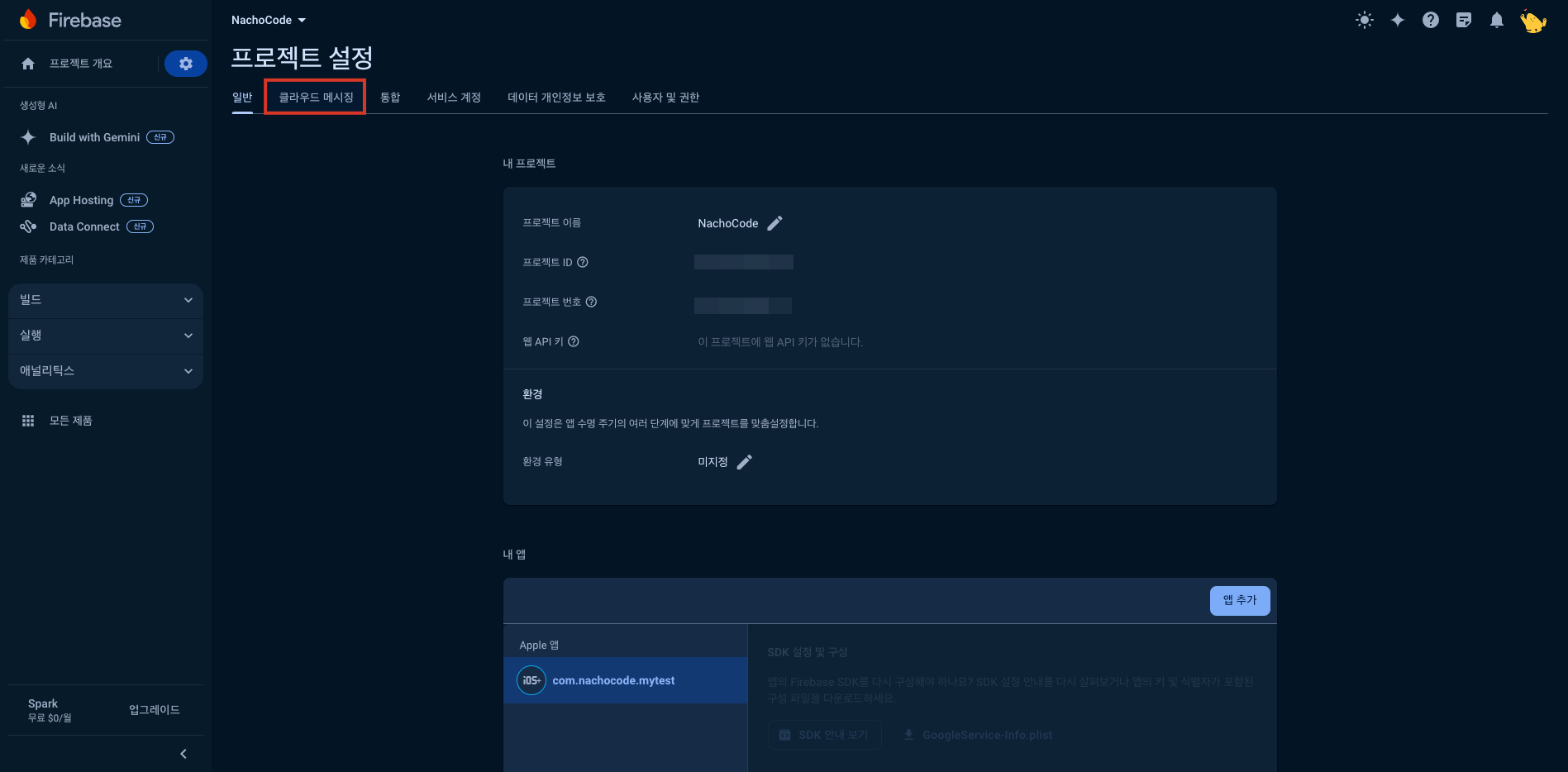This screenshot has height=772, width=1568.
Task: Click the SDK 안내 보기 button
Action: coord(824,735)
